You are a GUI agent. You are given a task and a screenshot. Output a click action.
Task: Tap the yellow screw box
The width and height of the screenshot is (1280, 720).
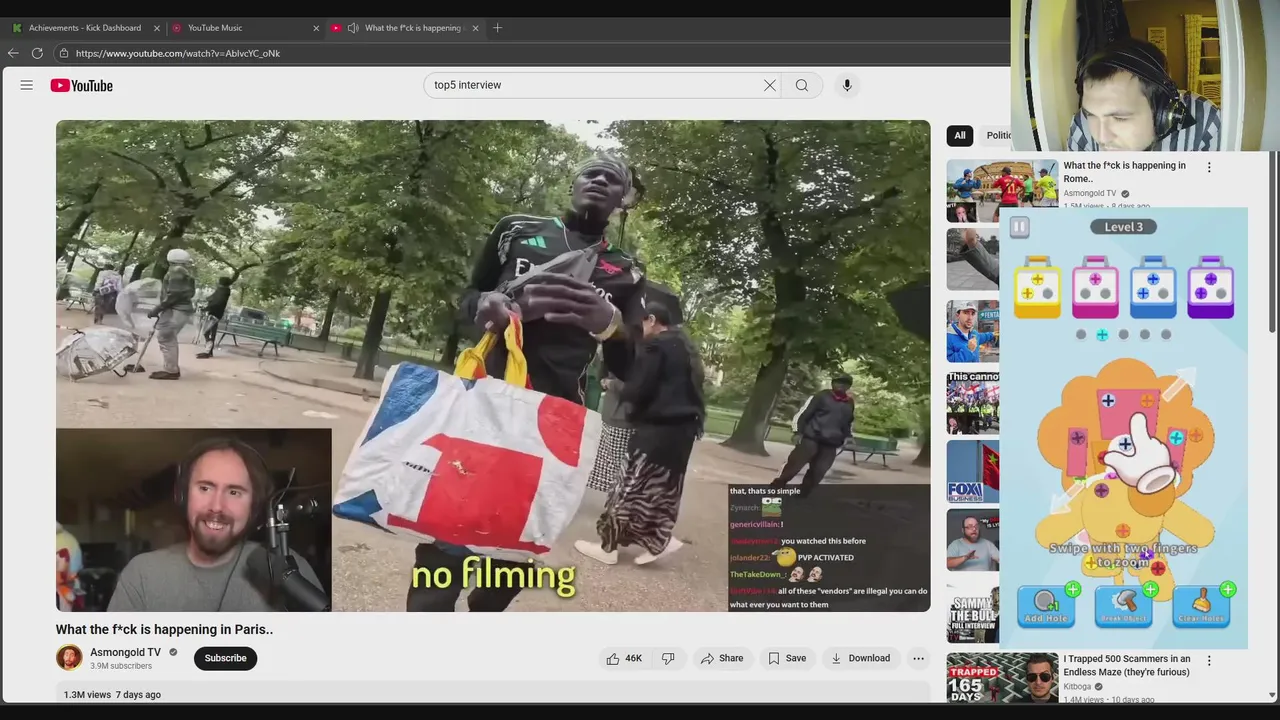1037,288
